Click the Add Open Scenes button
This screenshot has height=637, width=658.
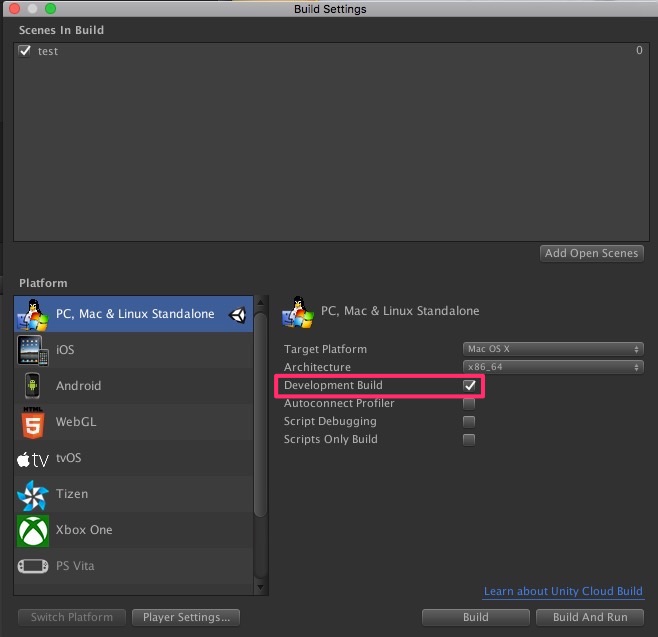pos(592,253)
